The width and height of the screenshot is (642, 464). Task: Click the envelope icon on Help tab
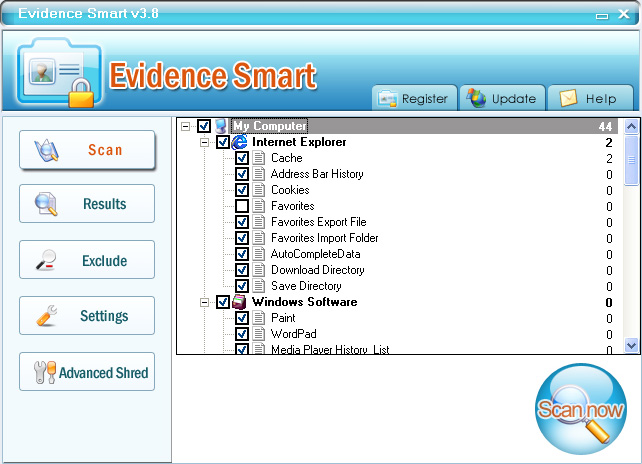click(568, 98)
